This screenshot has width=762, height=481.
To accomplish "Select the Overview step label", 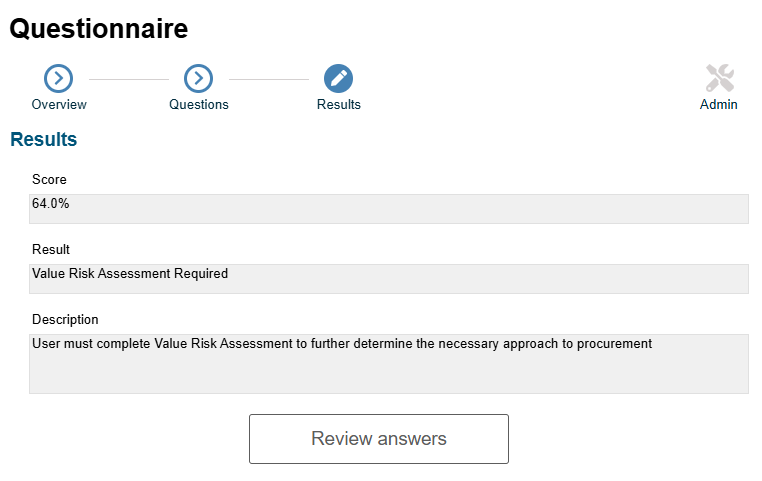I will [59, 104].
